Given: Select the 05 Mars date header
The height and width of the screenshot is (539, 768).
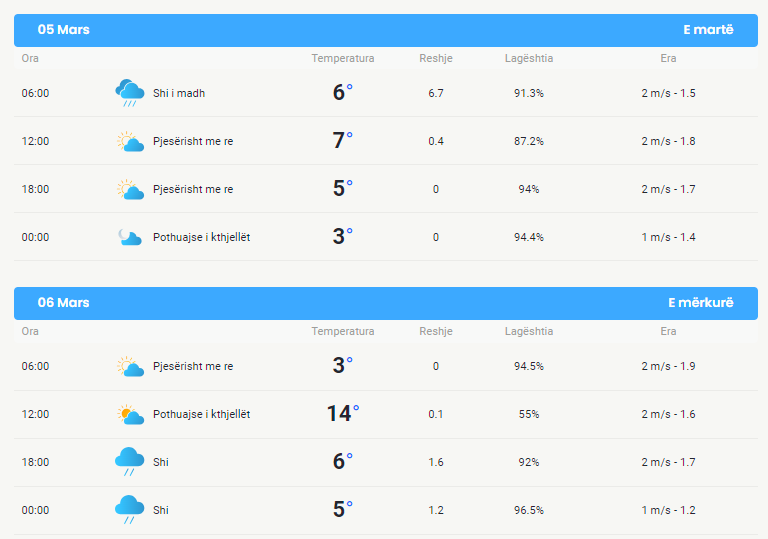Looking at the screenshot, I should [x=64, y=29].
